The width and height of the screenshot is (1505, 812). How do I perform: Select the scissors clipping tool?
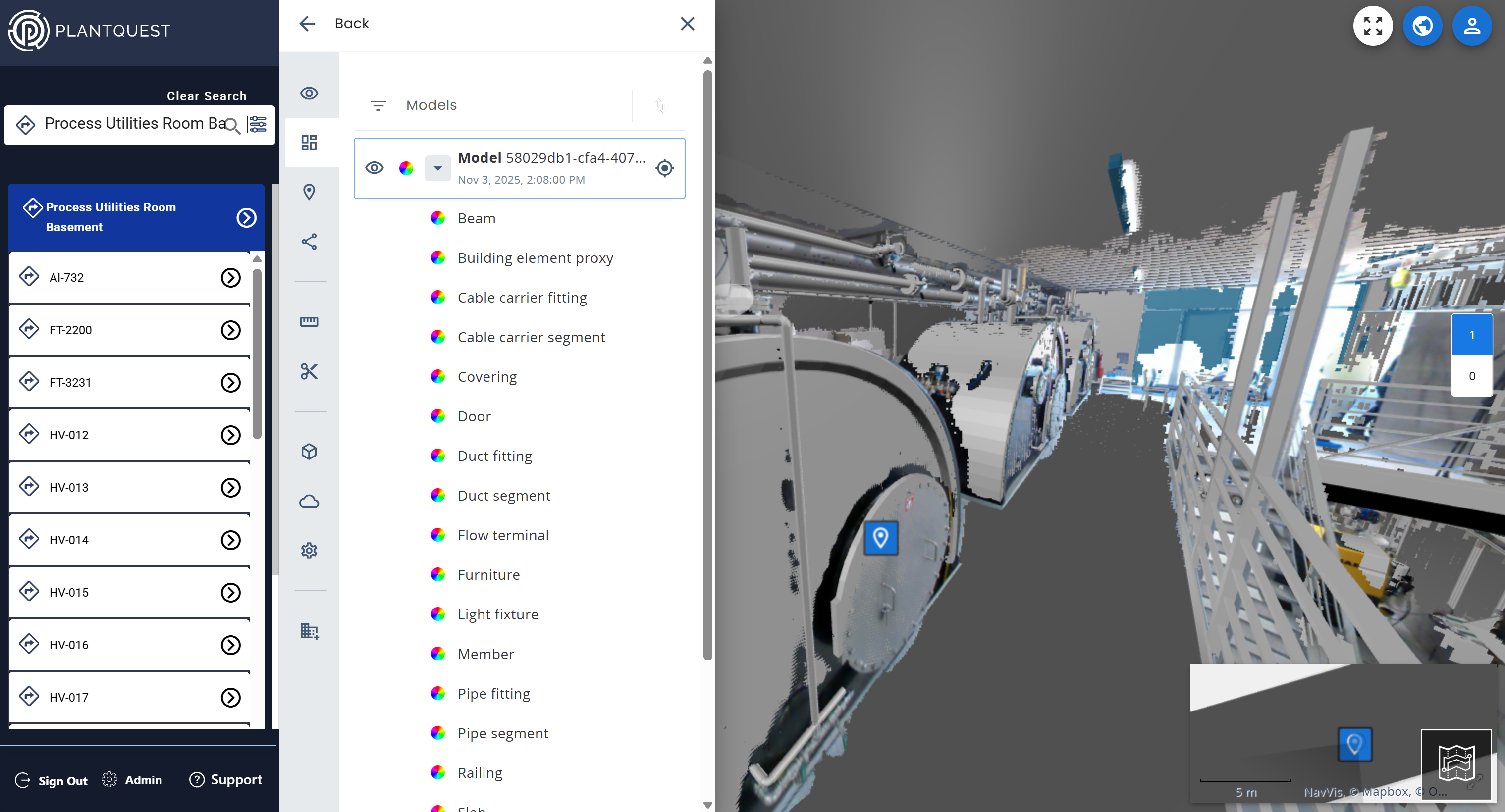[309, 371]
